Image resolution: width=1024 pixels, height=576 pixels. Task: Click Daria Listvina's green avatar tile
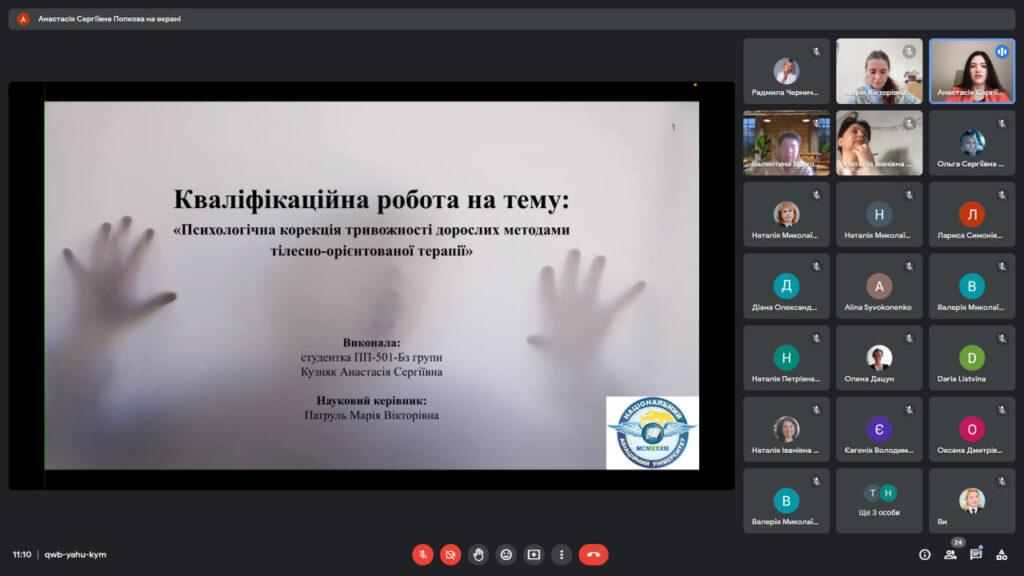[x=971, y=358]
